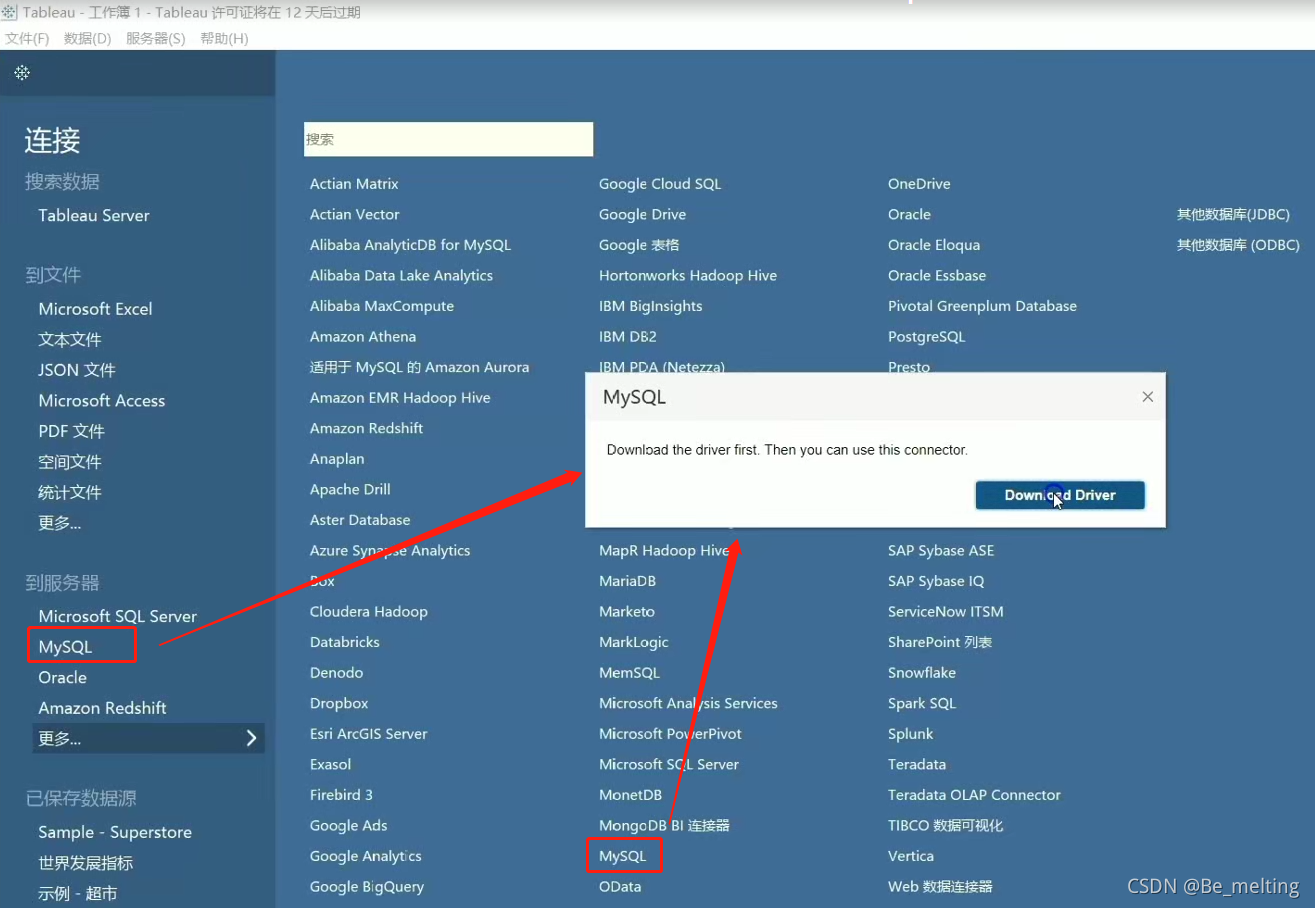1315x908 pixels.
Task: Select Dropbox connector
Action: point(339,703)
